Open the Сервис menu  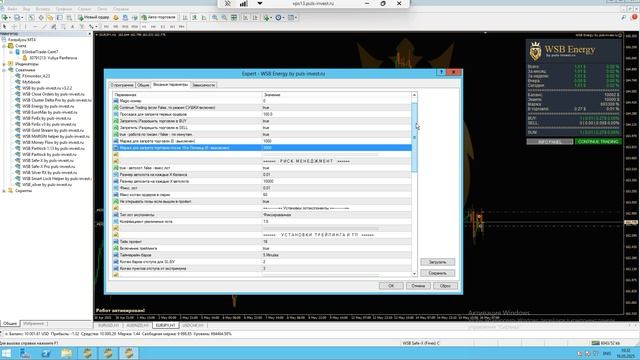[84, 9]
